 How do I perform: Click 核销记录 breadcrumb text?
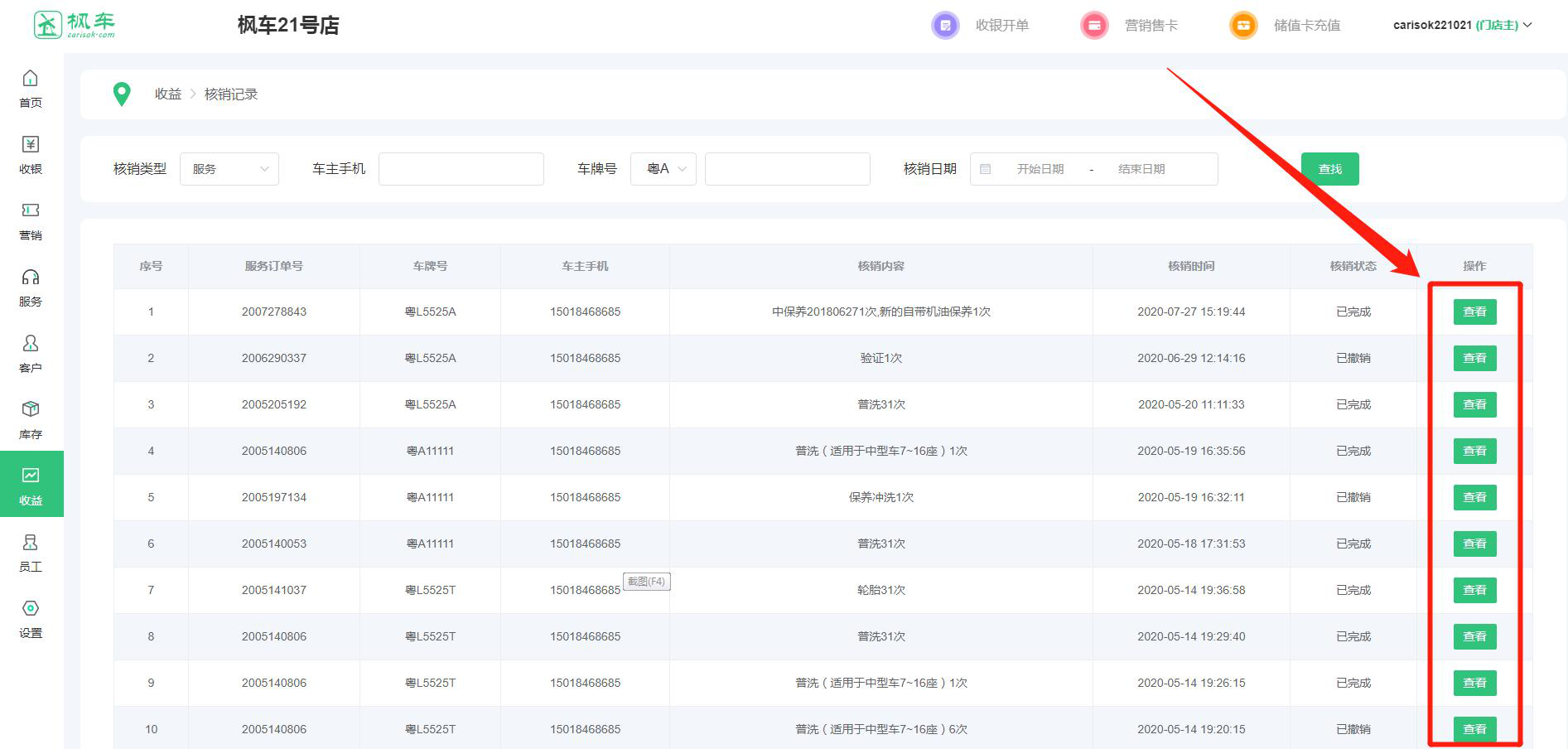[231, 94]
